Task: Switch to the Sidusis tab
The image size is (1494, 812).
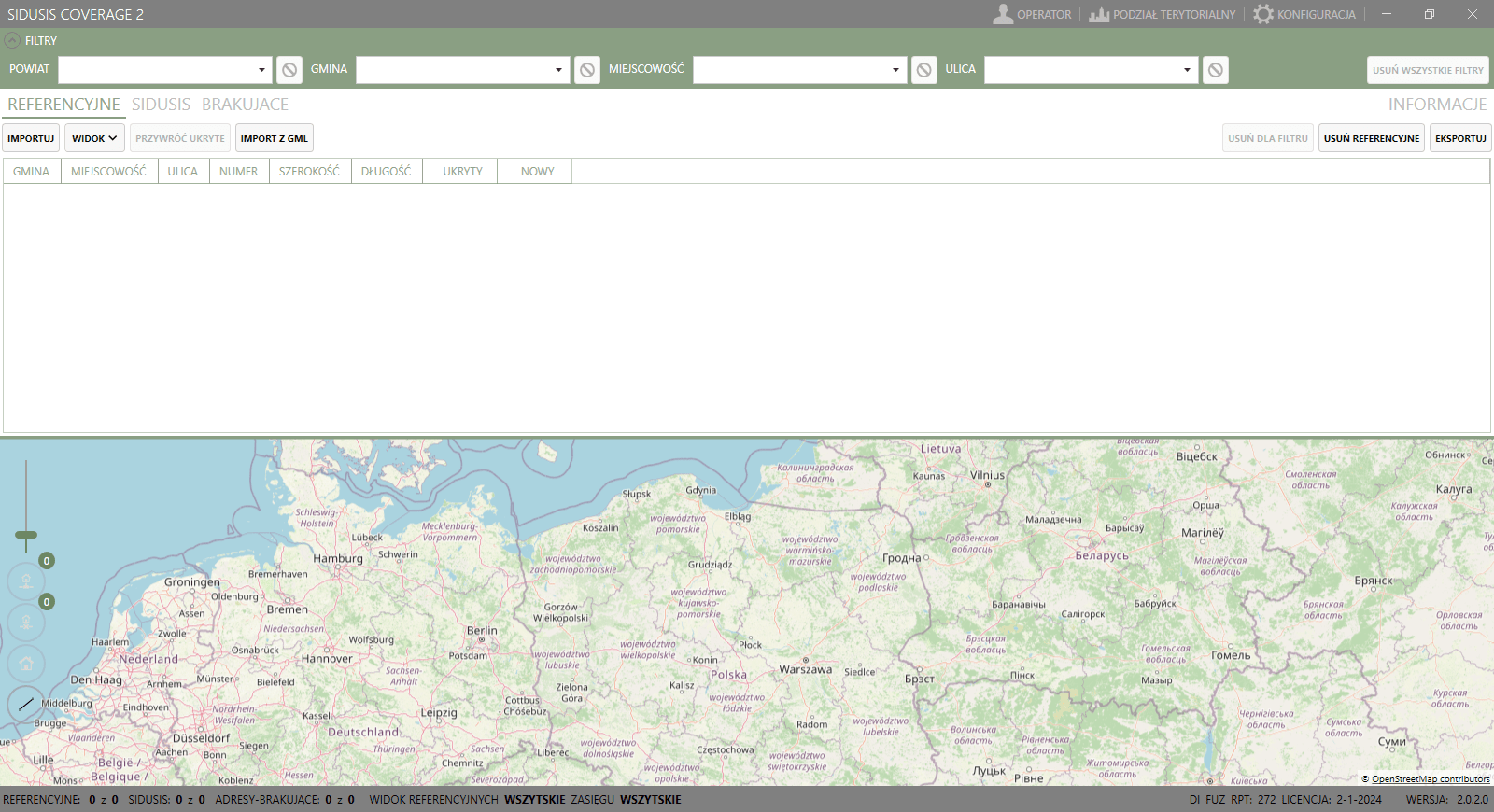Action: click(x=161, y=105)
